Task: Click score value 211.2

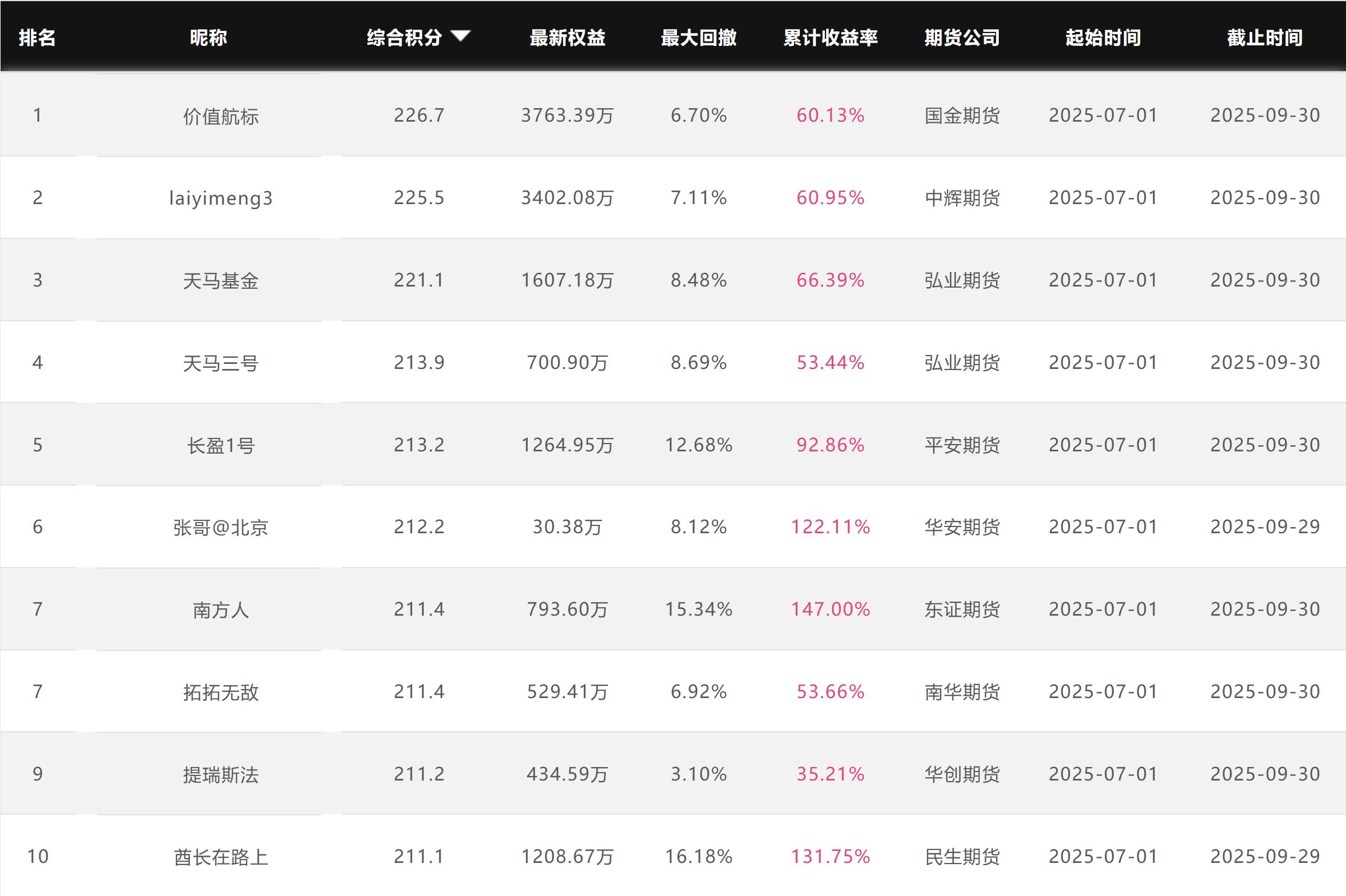Action: tap(419, 774)
